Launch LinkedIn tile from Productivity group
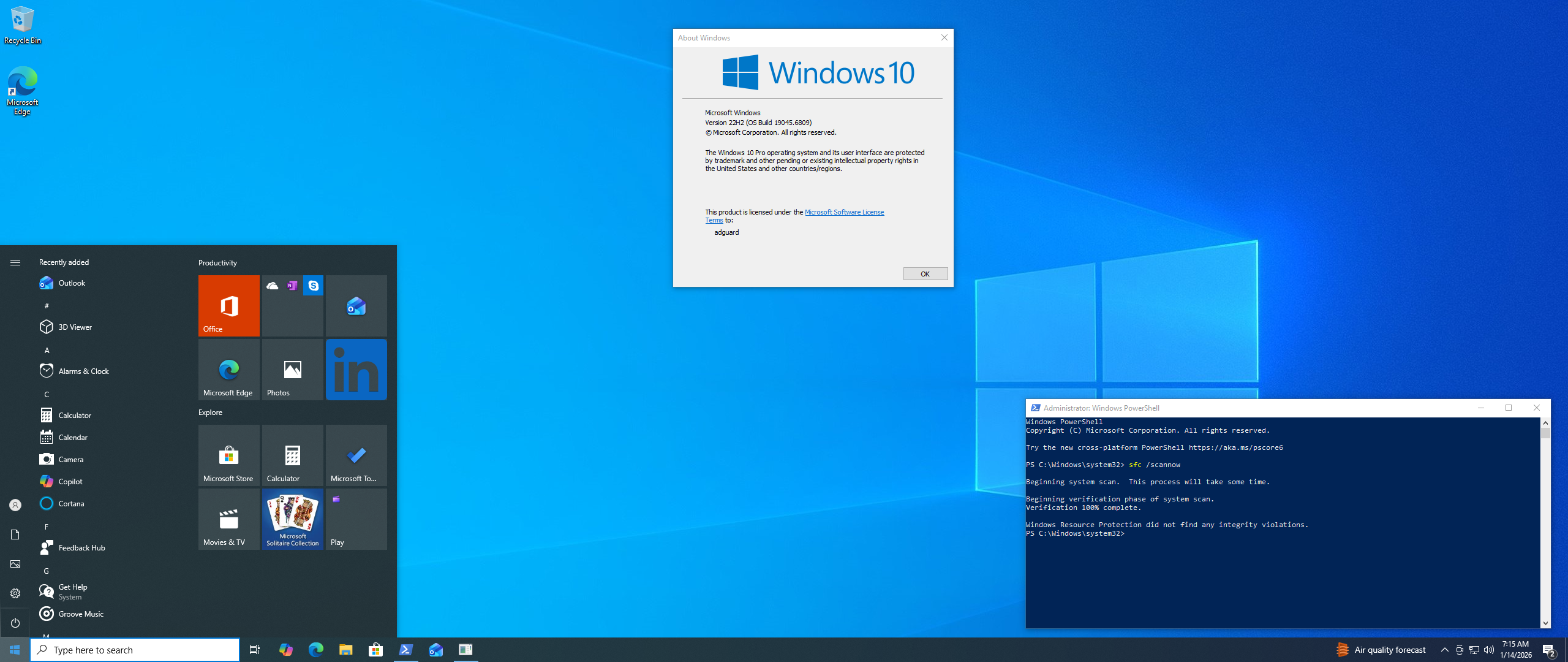The width and height of the screenshot is (1568, 662). click(x=356, y=370)
